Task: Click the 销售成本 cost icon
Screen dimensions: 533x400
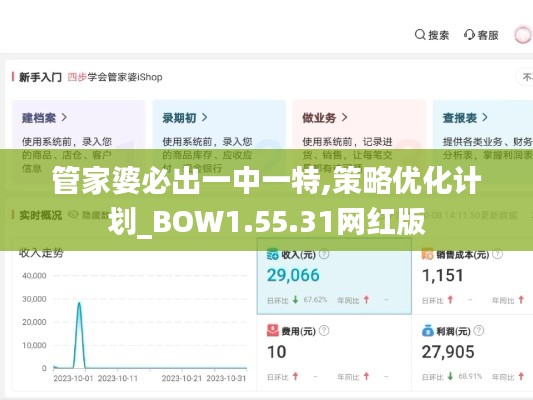Action: click(427, 254)
